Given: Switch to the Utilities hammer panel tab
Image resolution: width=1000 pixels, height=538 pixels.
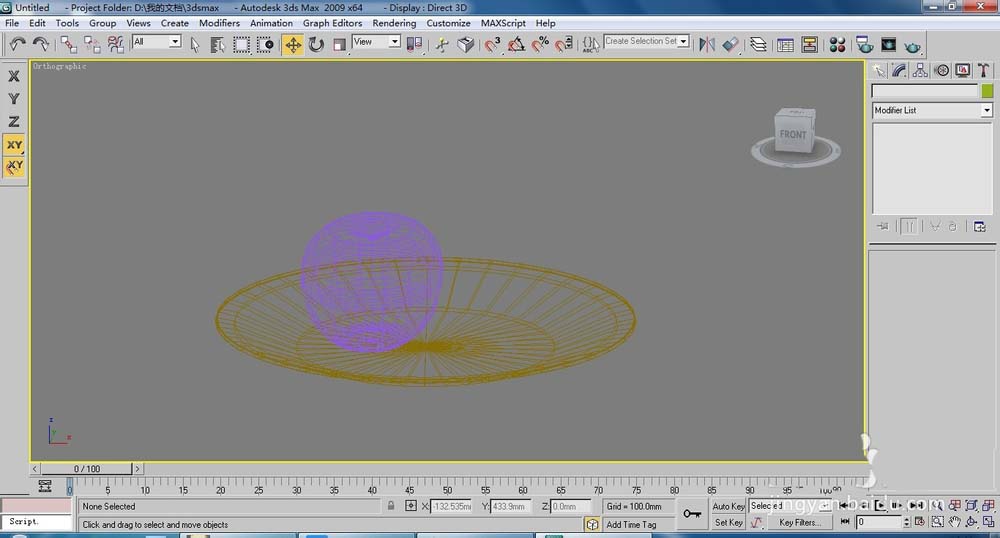Looking at the screenshot, I should coord(984,71).
